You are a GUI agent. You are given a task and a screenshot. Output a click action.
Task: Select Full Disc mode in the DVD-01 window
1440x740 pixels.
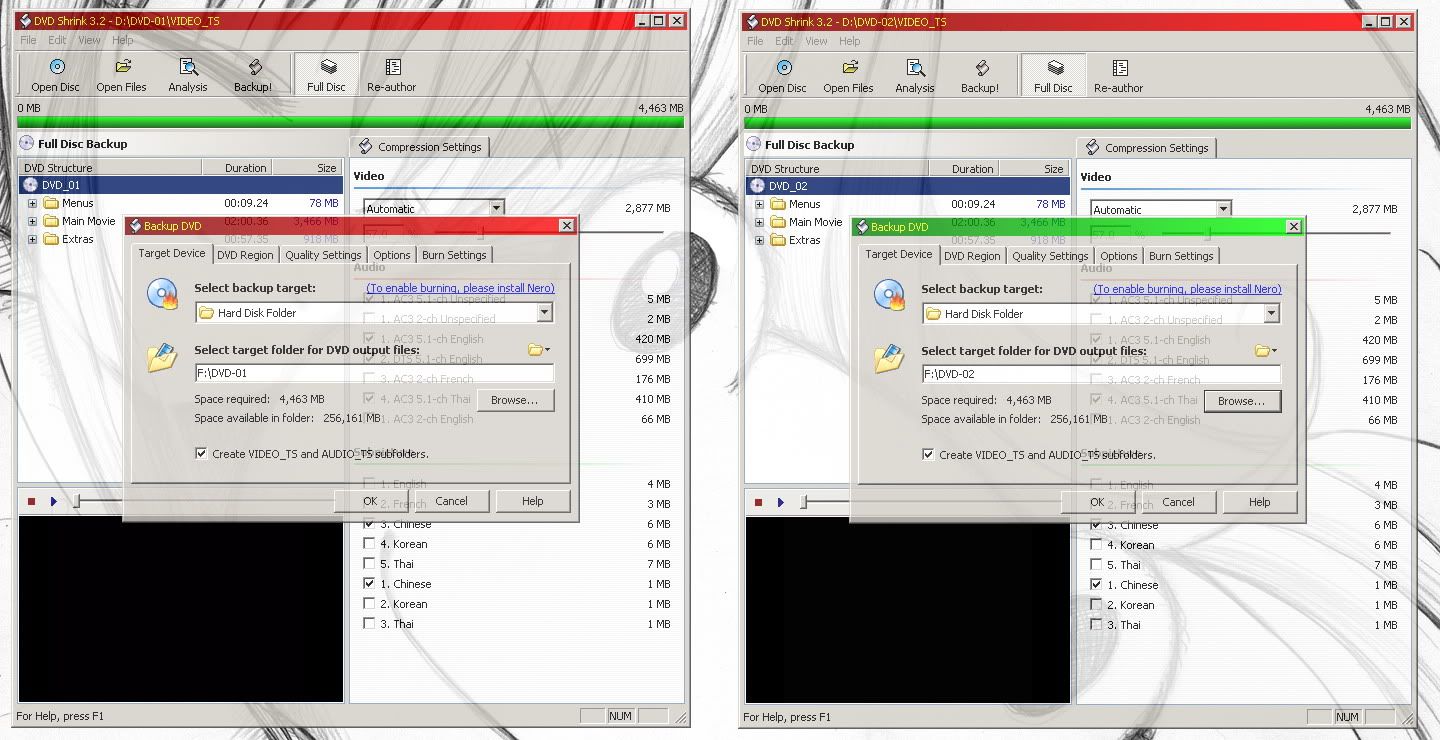pos(326,74)
